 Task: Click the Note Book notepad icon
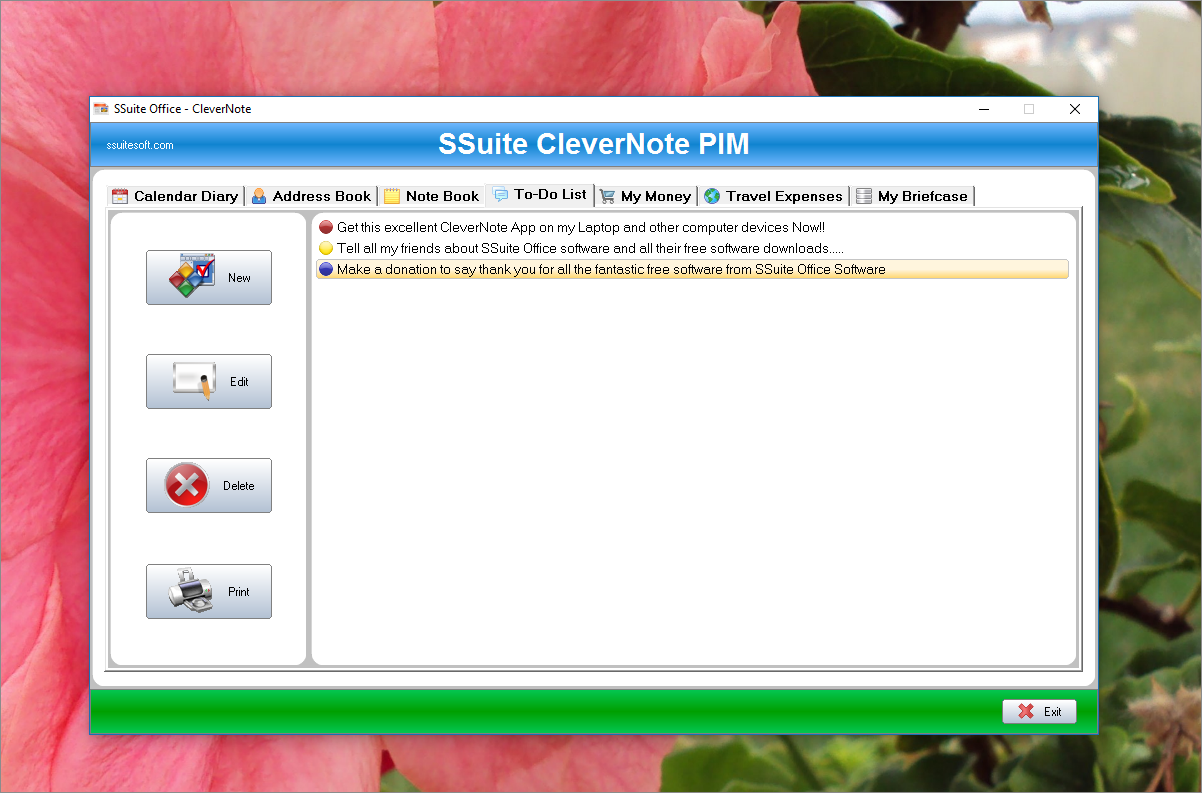(x=392, y=196)
